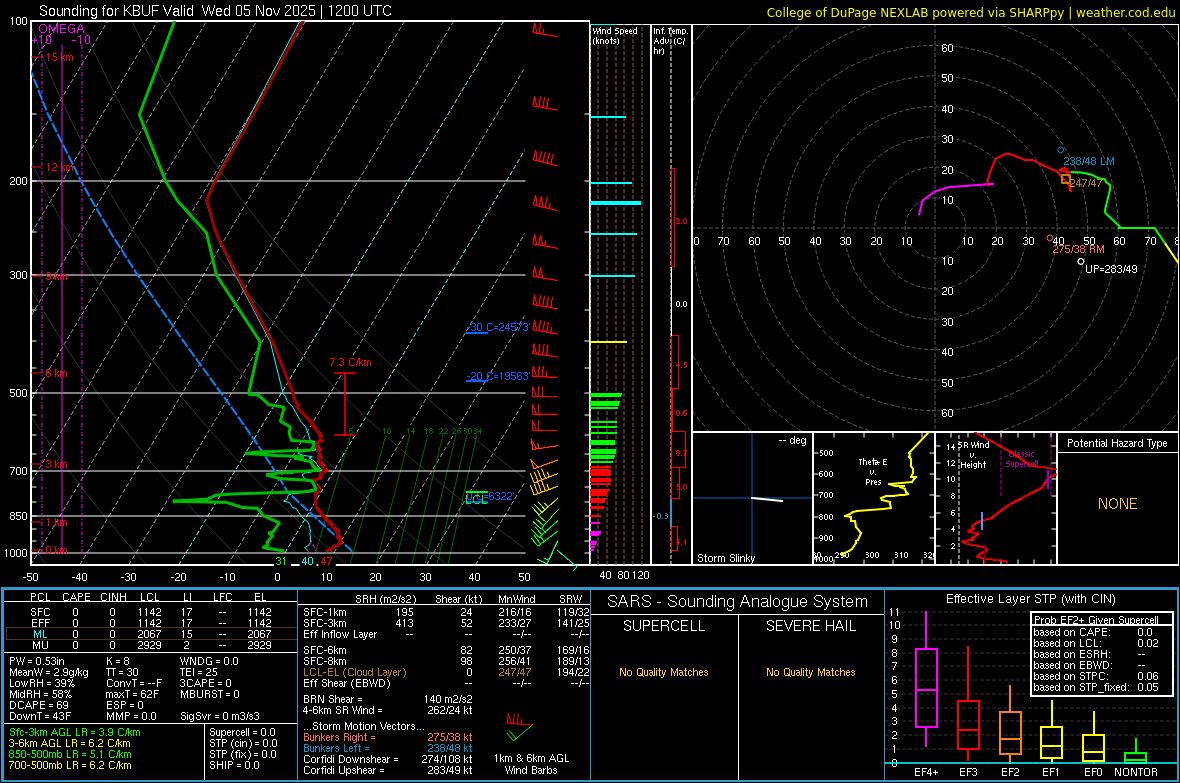Click the Potential Hazard Type header
Viewport: 1180px width, 783px height.
click(x=1117, y=443)
